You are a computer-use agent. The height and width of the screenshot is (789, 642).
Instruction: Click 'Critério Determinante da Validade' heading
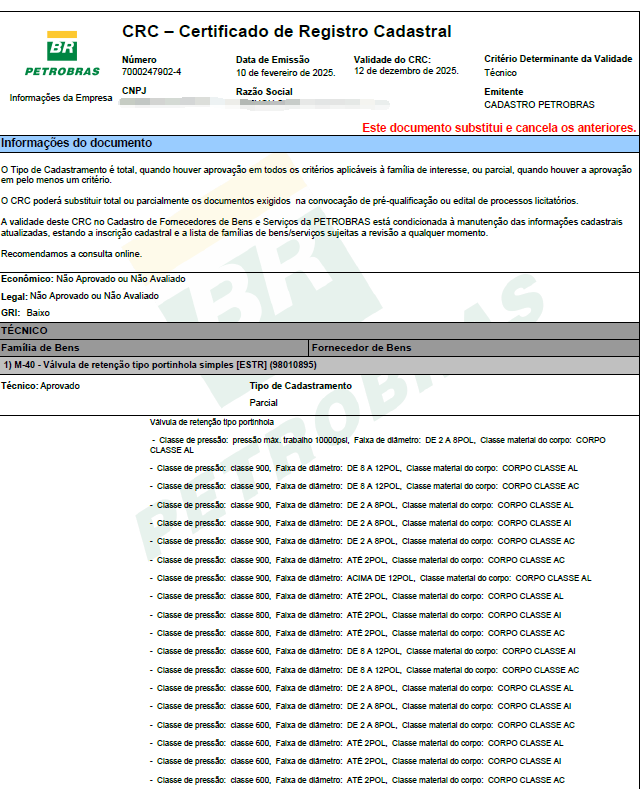558,59
